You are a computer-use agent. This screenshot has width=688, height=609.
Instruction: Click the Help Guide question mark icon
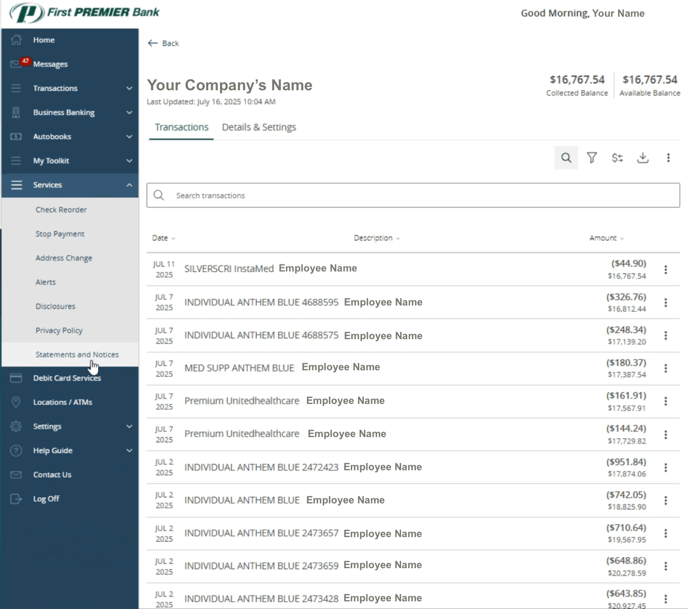click(16, 450)
